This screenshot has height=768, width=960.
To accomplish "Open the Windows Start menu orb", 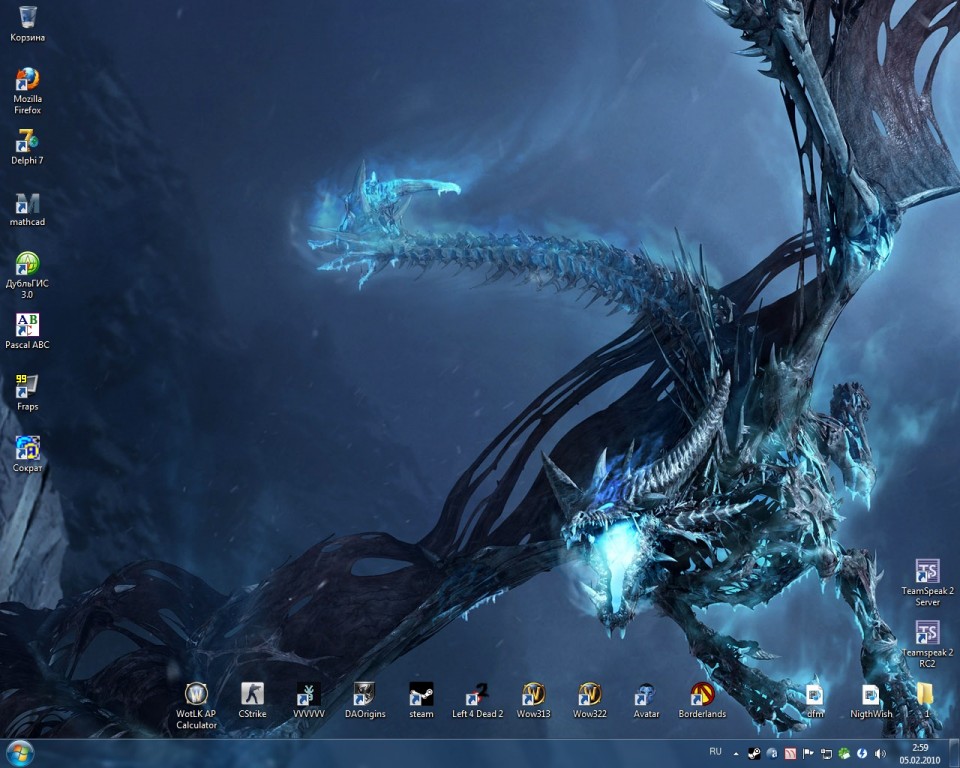I will click(20, 753).
